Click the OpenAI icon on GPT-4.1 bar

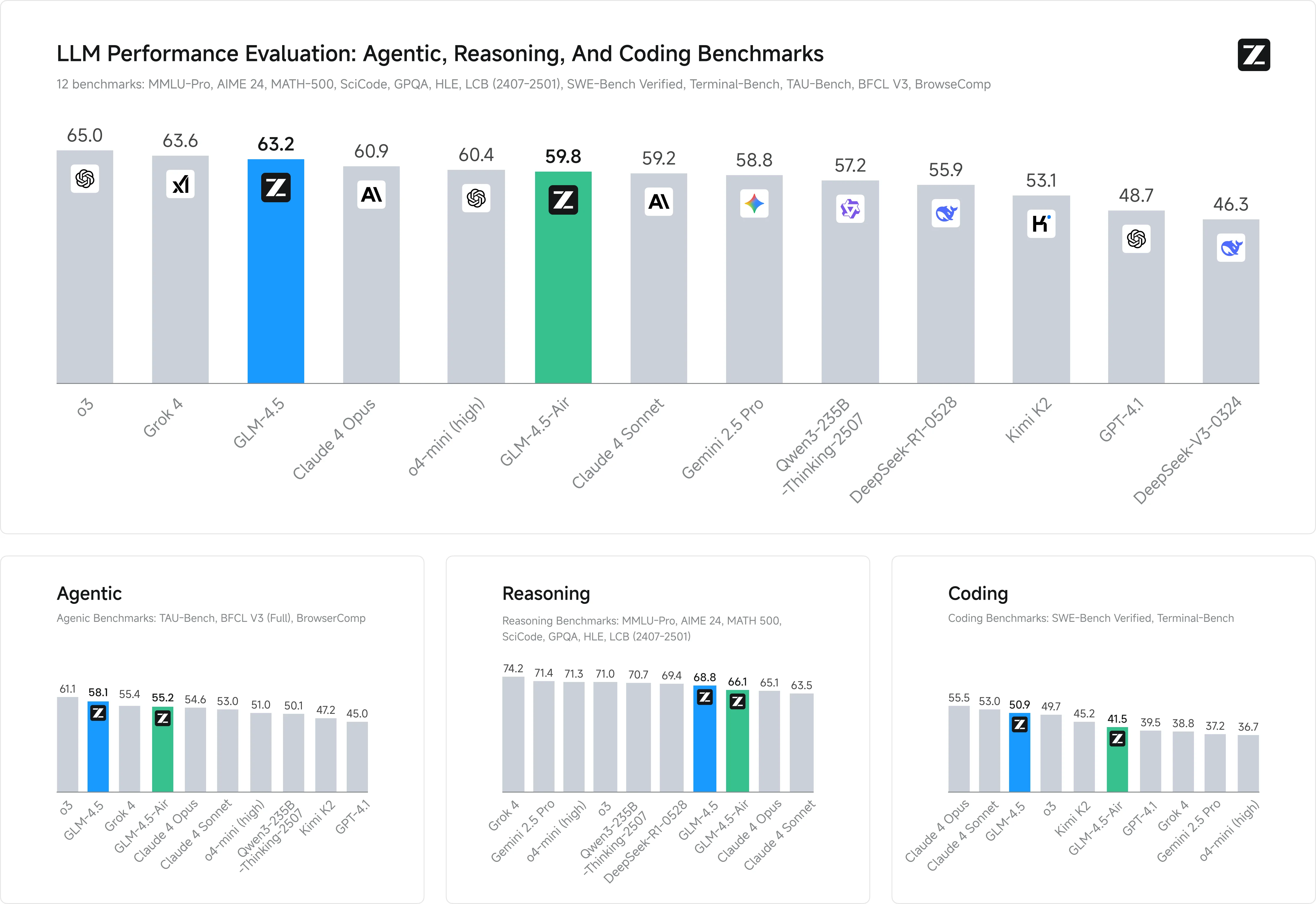(x=1136, y=239)
